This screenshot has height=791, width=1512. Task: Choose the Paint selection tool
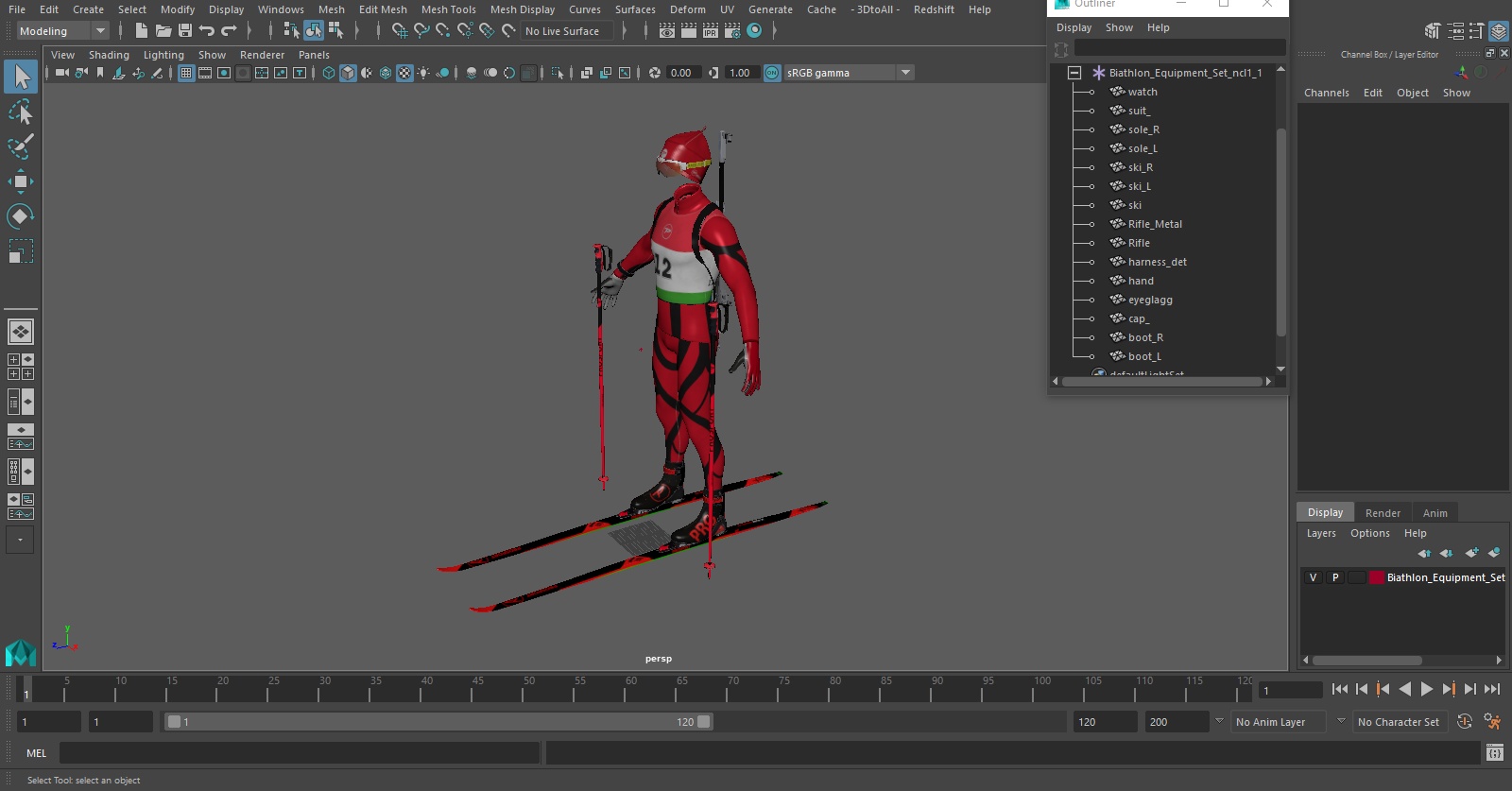(21, 146)
